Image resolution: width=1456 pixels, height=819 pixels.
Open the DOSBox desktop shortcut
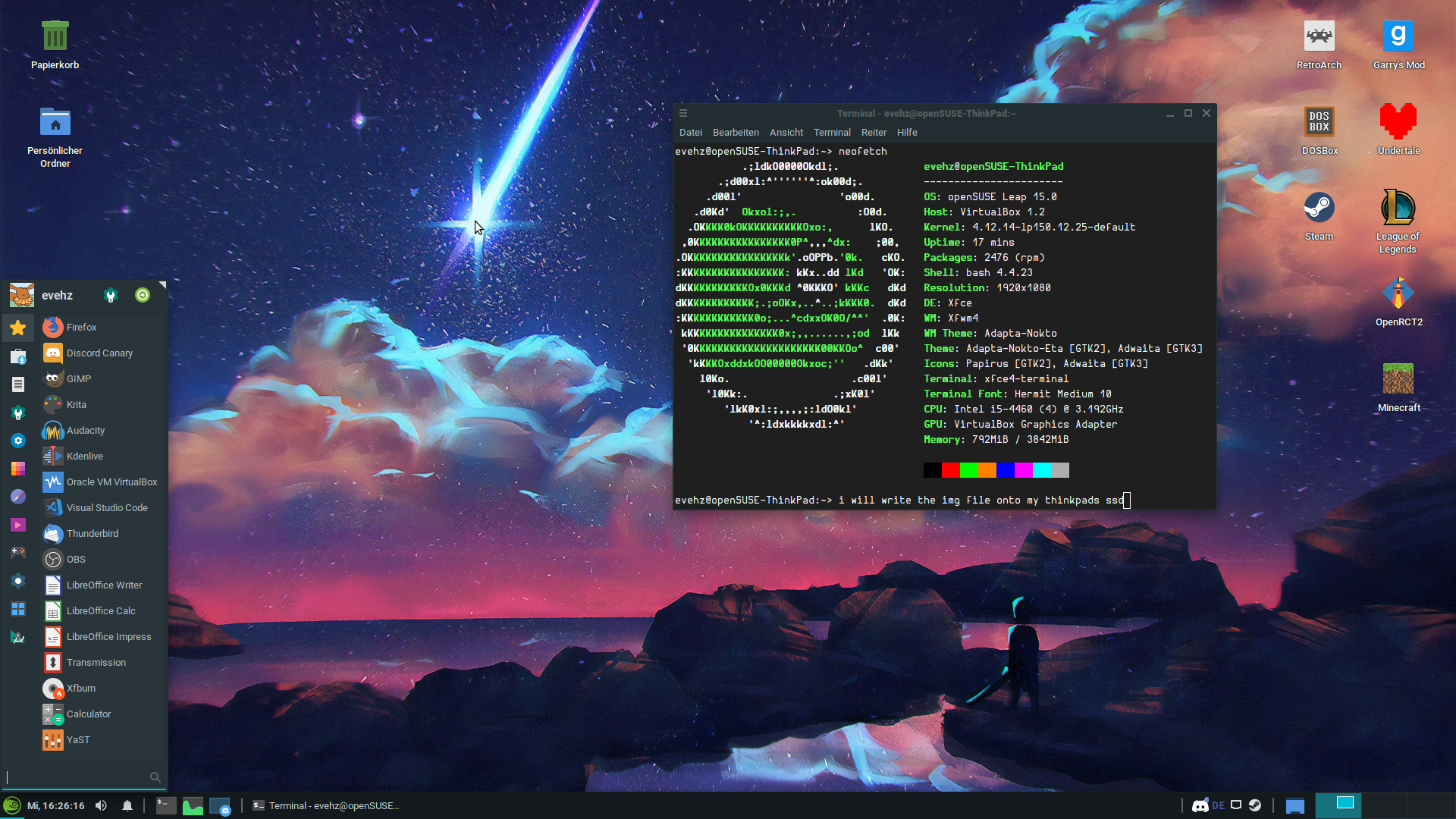tap(1319, 131)
